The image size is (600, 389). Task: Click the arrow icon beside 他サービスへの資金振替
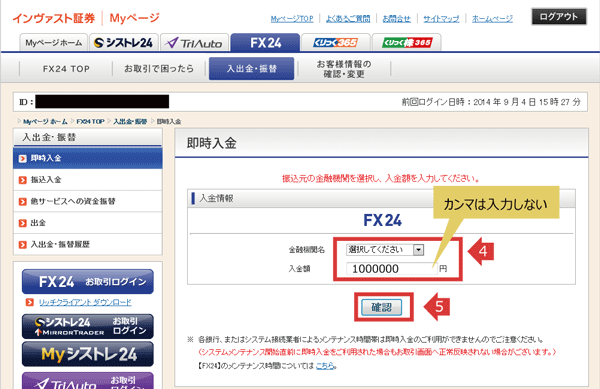[x=23, y=201]
